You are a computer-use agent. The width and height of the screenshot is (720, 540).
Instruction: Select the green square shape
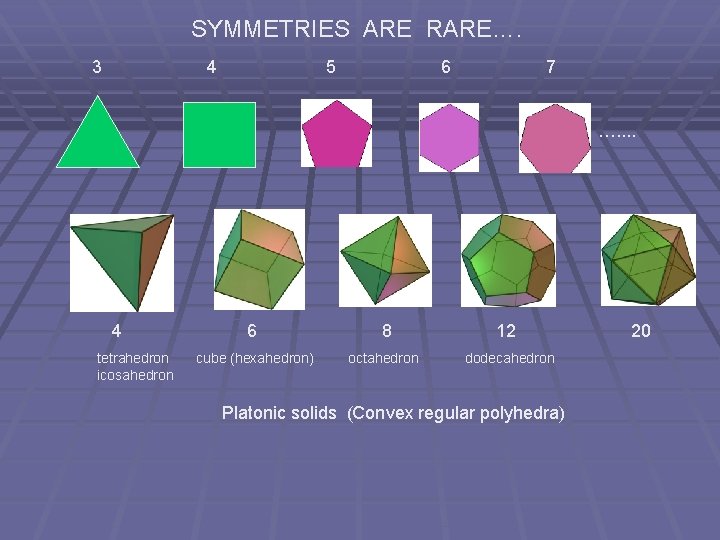tap(219, 135)
